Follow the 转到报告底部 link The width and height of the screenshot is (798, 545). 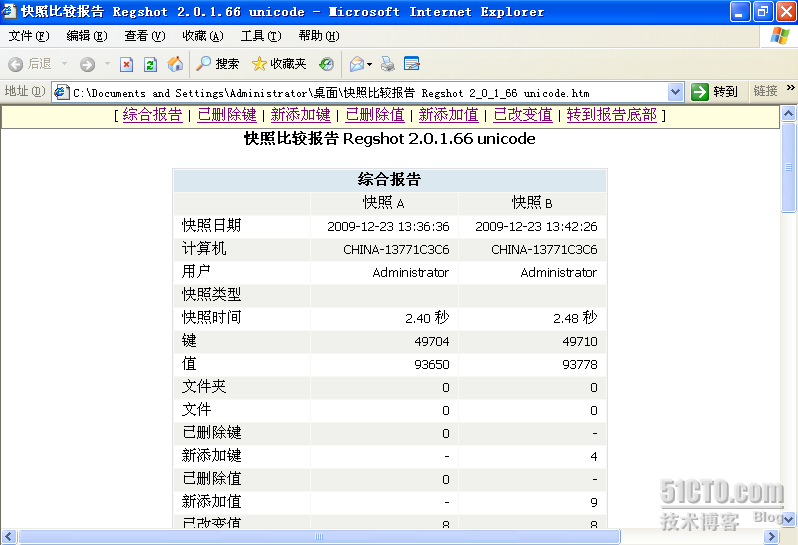coord(612,115)
